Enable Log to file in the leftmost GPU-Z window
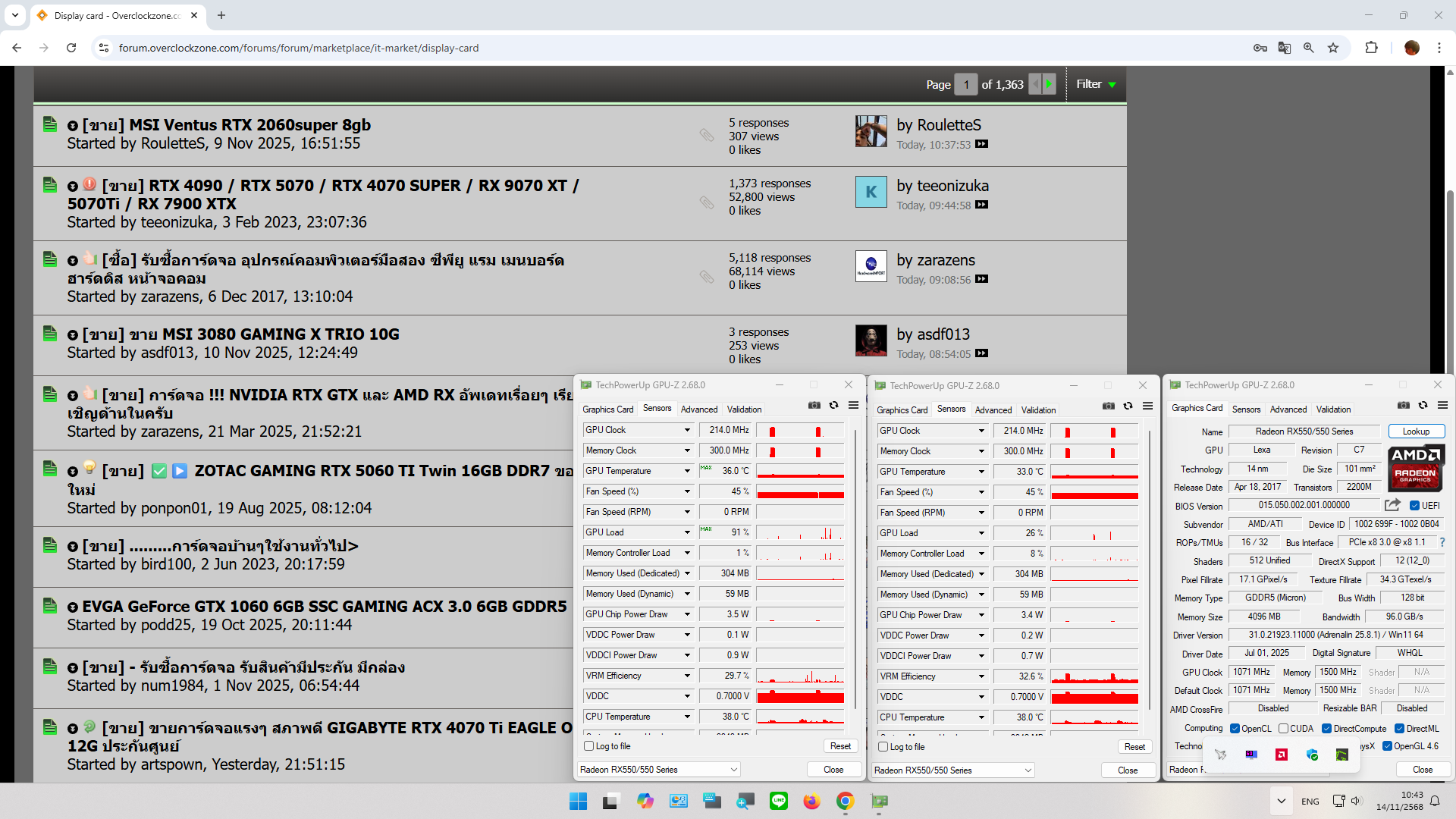1456x819 pixels. click(x=588, y=746)
